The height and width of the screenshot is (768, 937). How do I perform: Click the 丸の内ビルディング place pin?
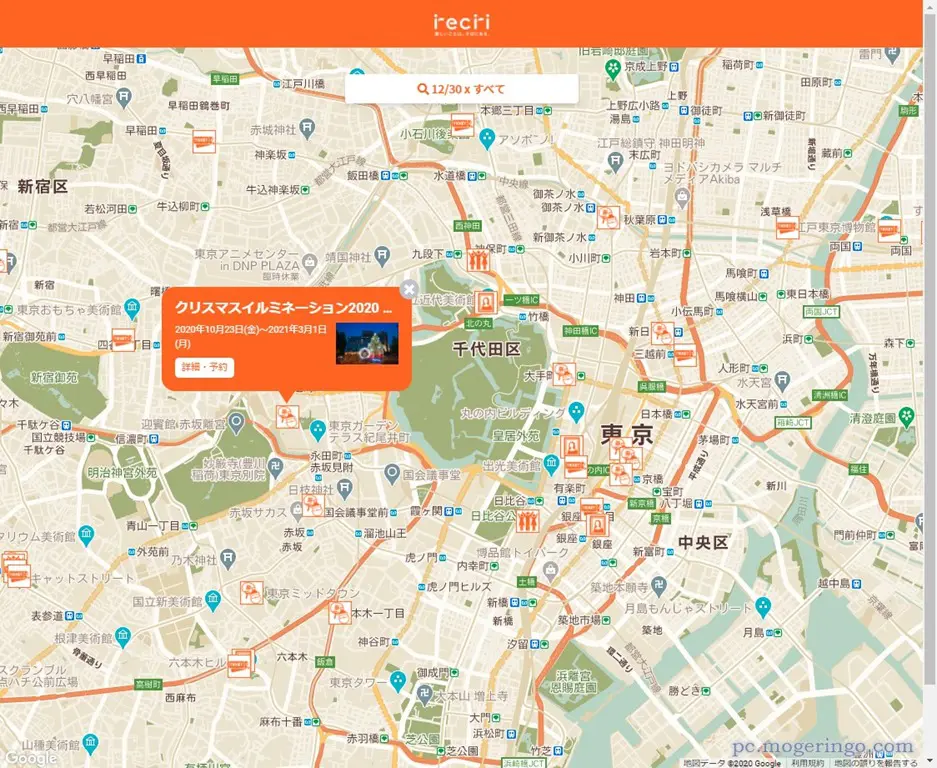[x=576, y=411]
